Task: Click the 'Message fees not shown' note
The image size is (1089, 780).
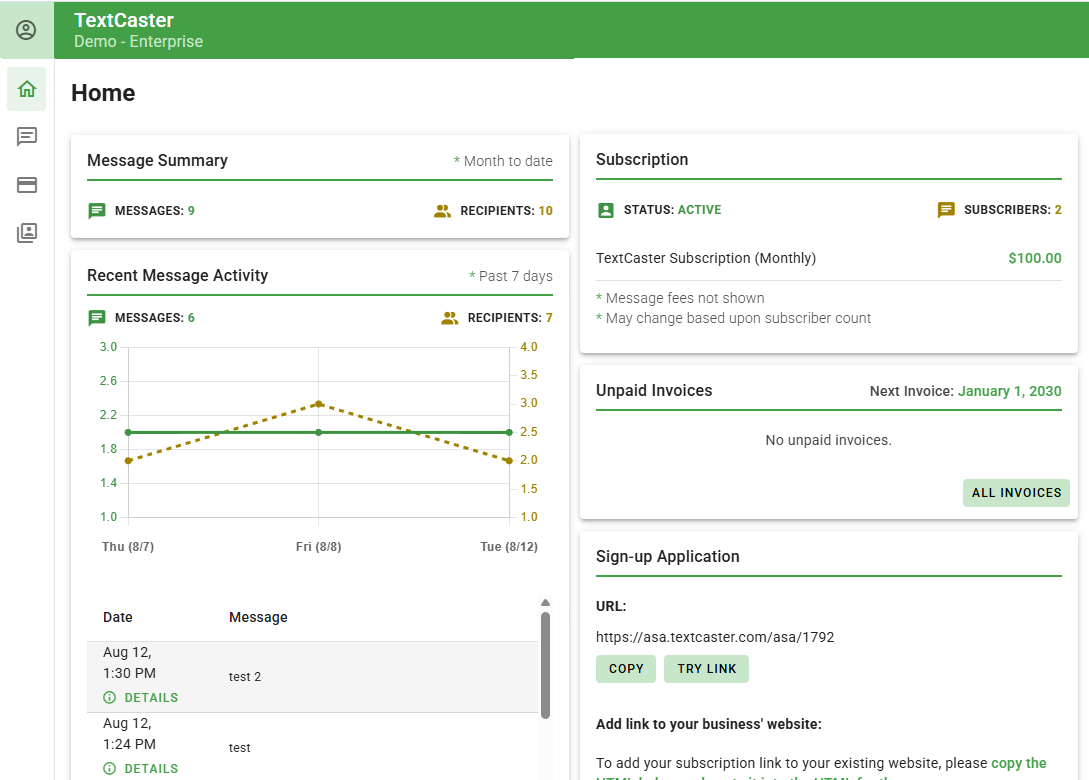Action: [x=685, y=298]
